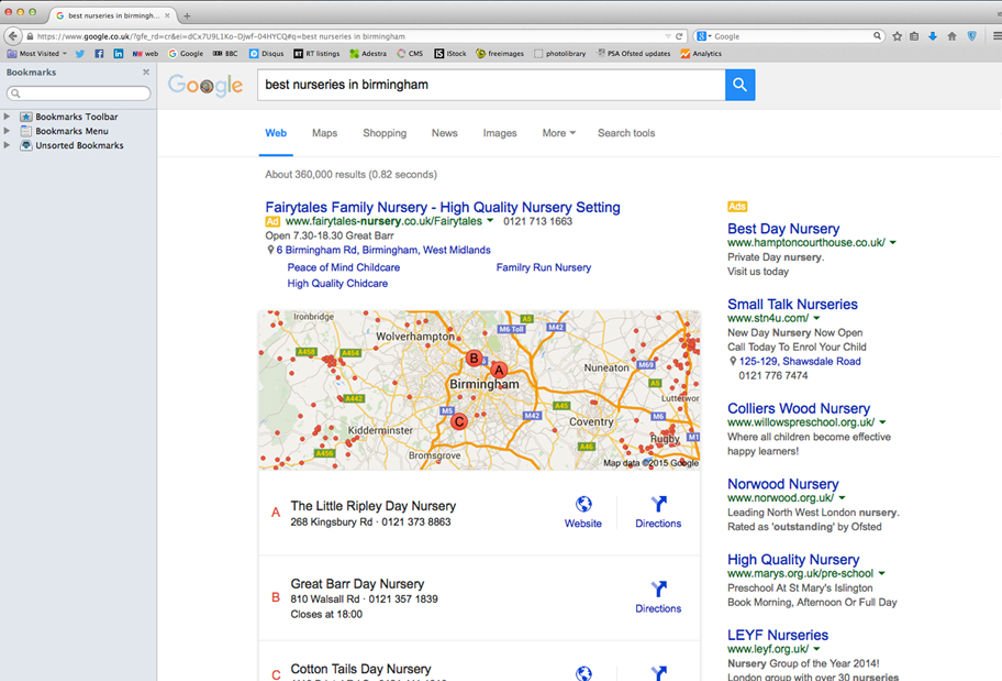Select the Web search tab
The width and height of the screenshot is (1002, 681).
coord(275,133)
